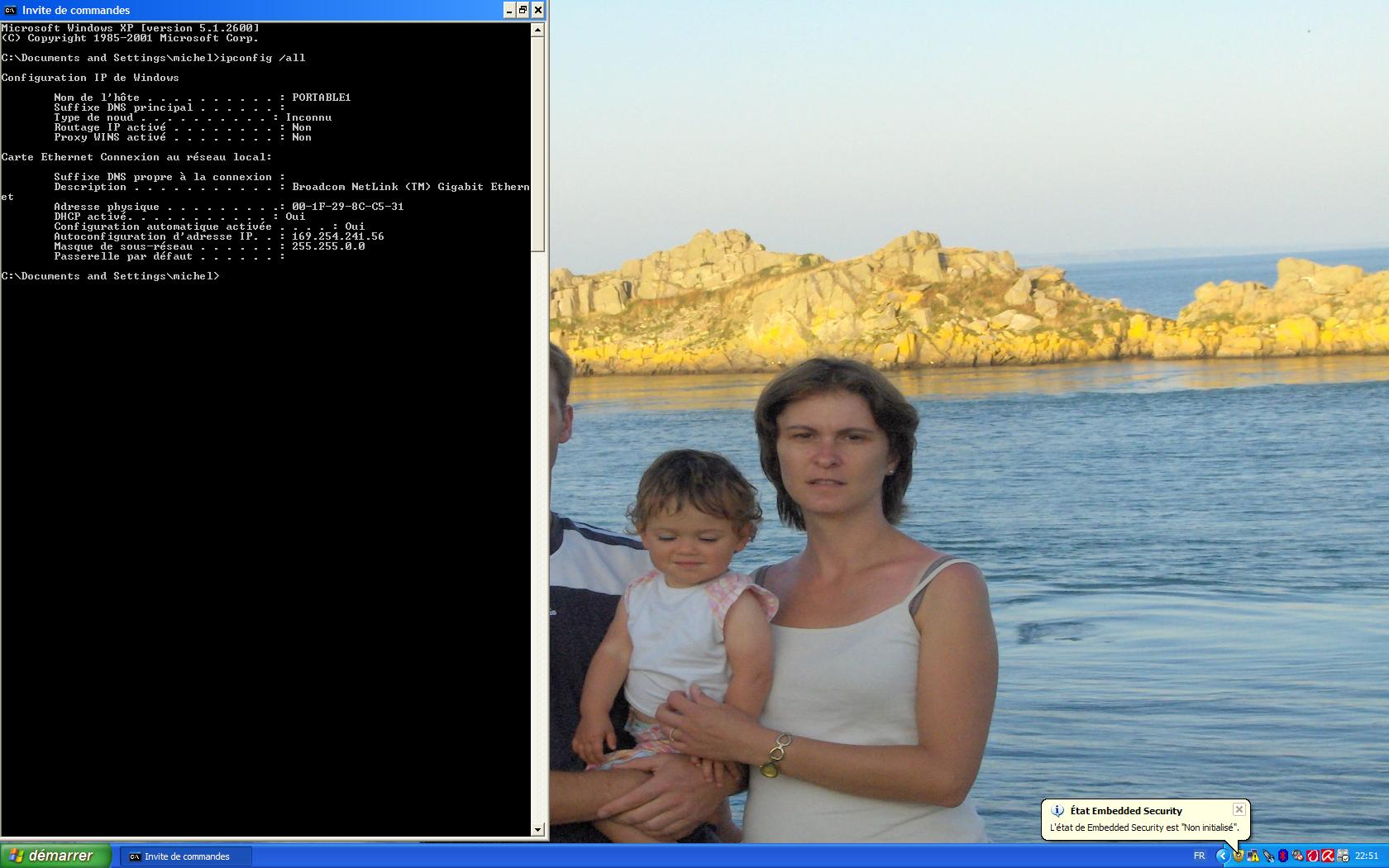Viewport: 1389px width, 868px height.
Task: Expand hidden system tray icons
Action: click(1222, 856)
